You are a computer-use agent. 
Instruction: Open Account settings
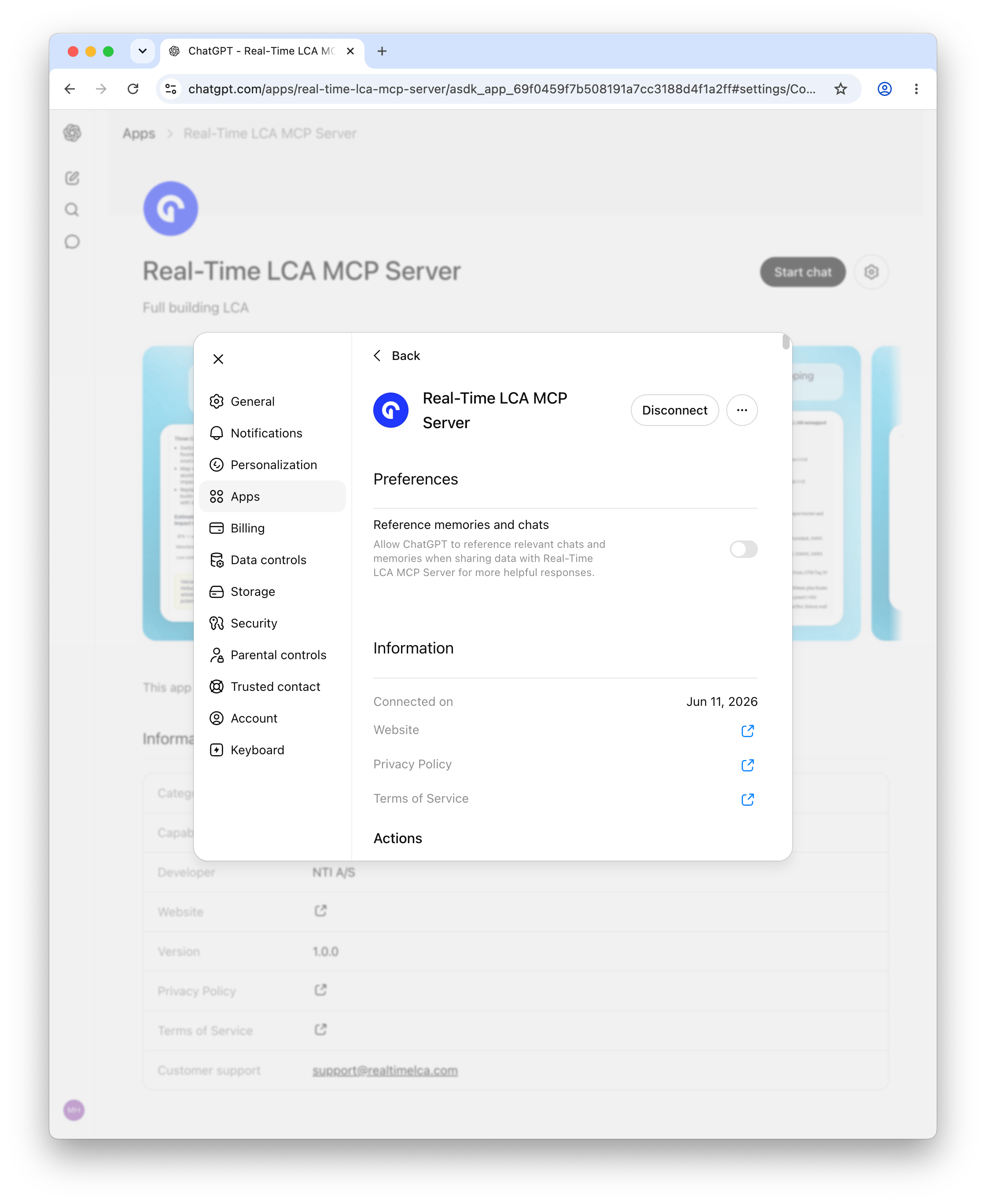click(272, 719)
